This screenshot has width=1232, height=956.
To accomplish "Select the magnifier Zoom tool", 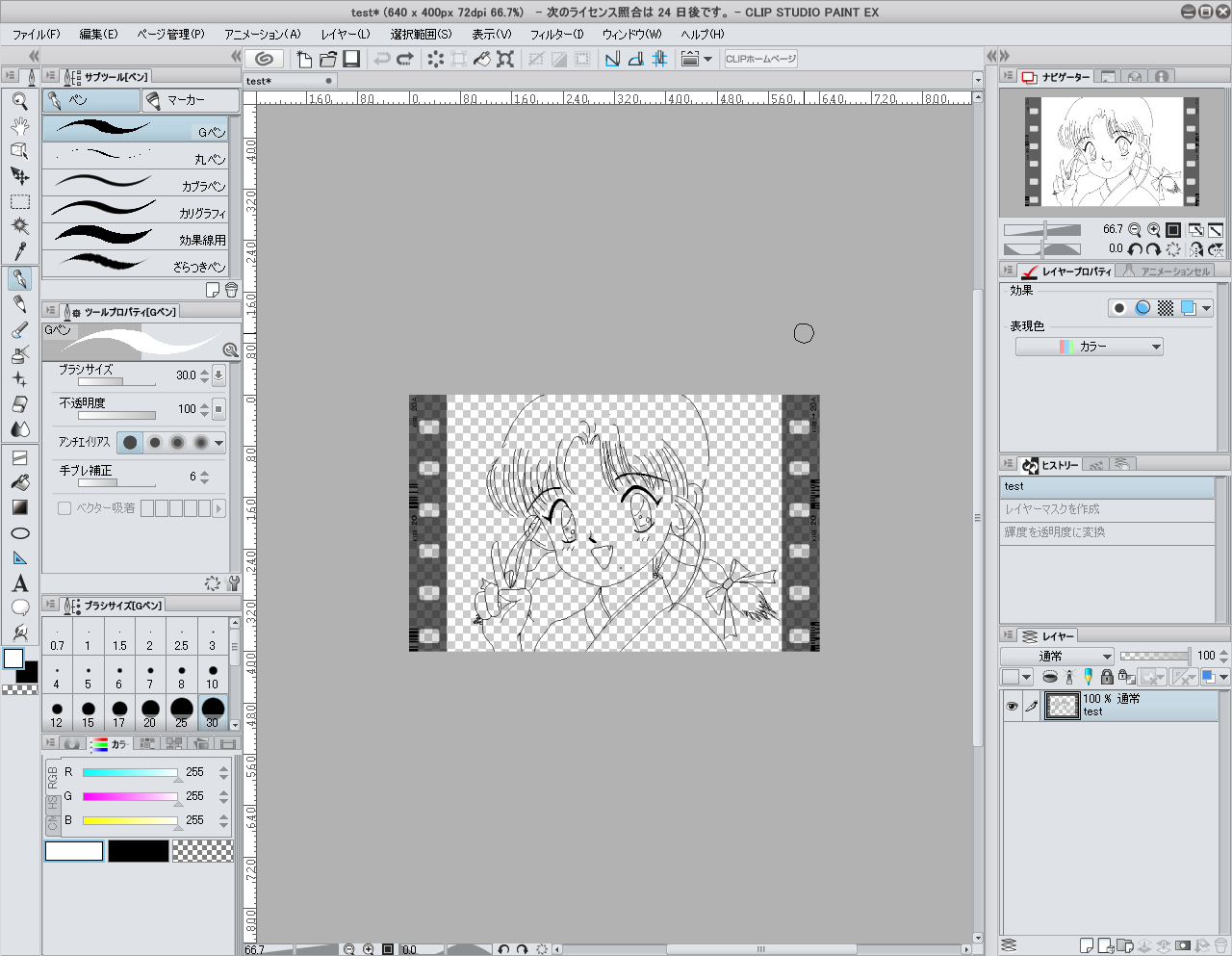I will [x=19, y=100].
